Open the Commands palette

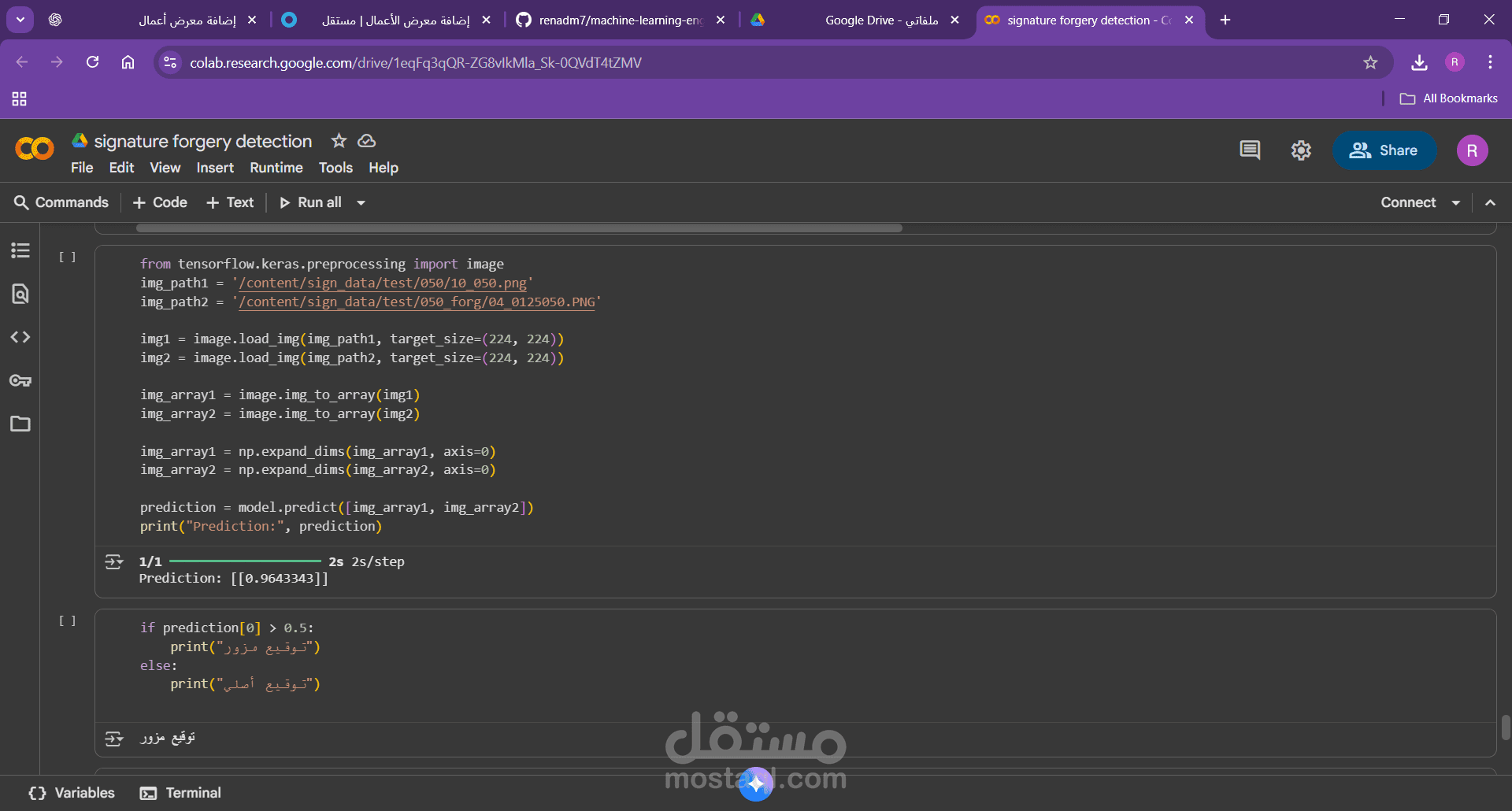61,202
